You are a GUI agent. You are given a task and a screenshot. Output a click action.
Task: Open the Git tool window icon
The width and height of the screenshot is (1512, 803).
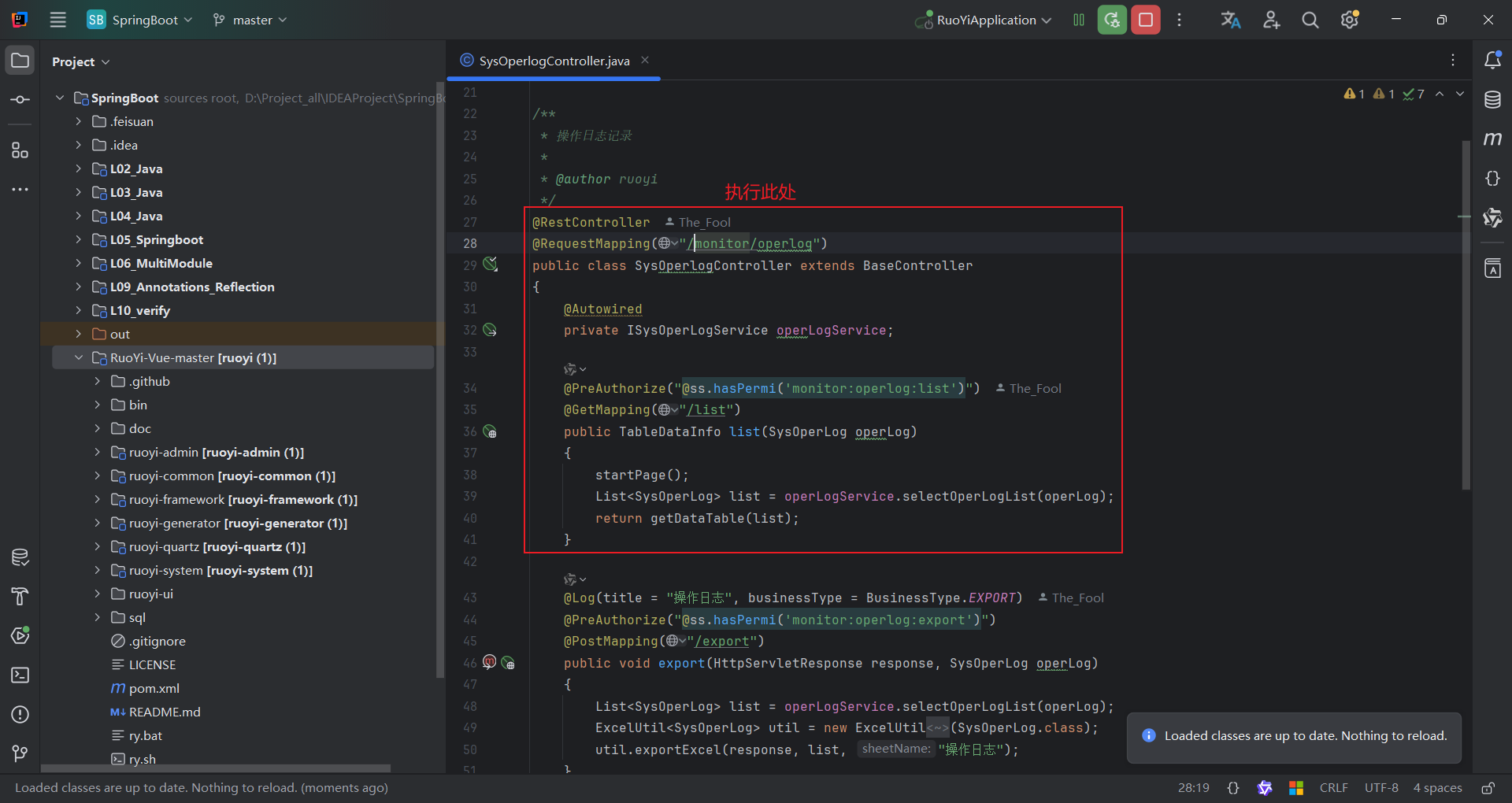tap(20, 754)
